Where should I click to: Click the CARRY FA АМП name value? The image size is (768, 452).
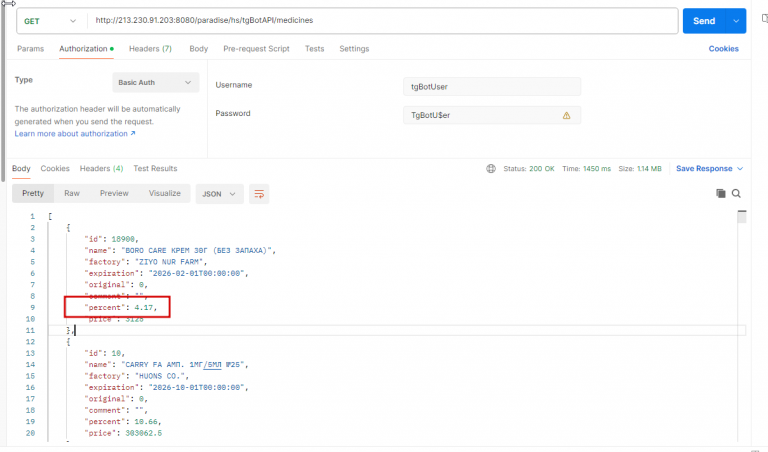(185, 364)
